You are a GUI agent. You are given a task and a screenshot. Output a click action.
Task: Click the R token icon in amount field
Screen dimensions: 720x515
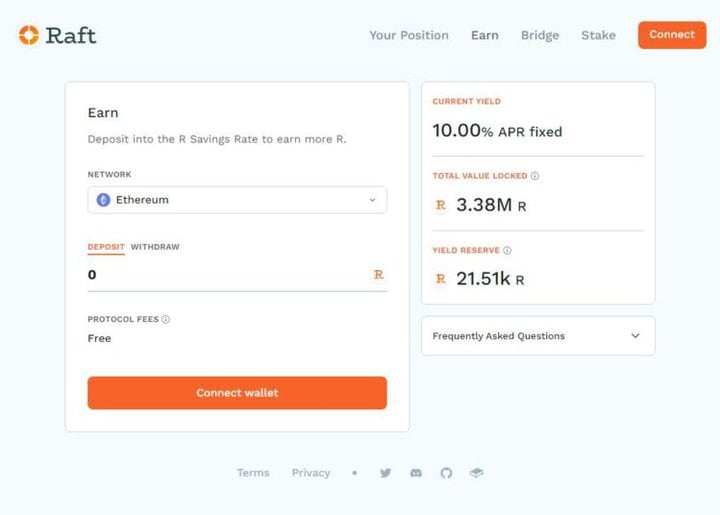coord(378,274)
